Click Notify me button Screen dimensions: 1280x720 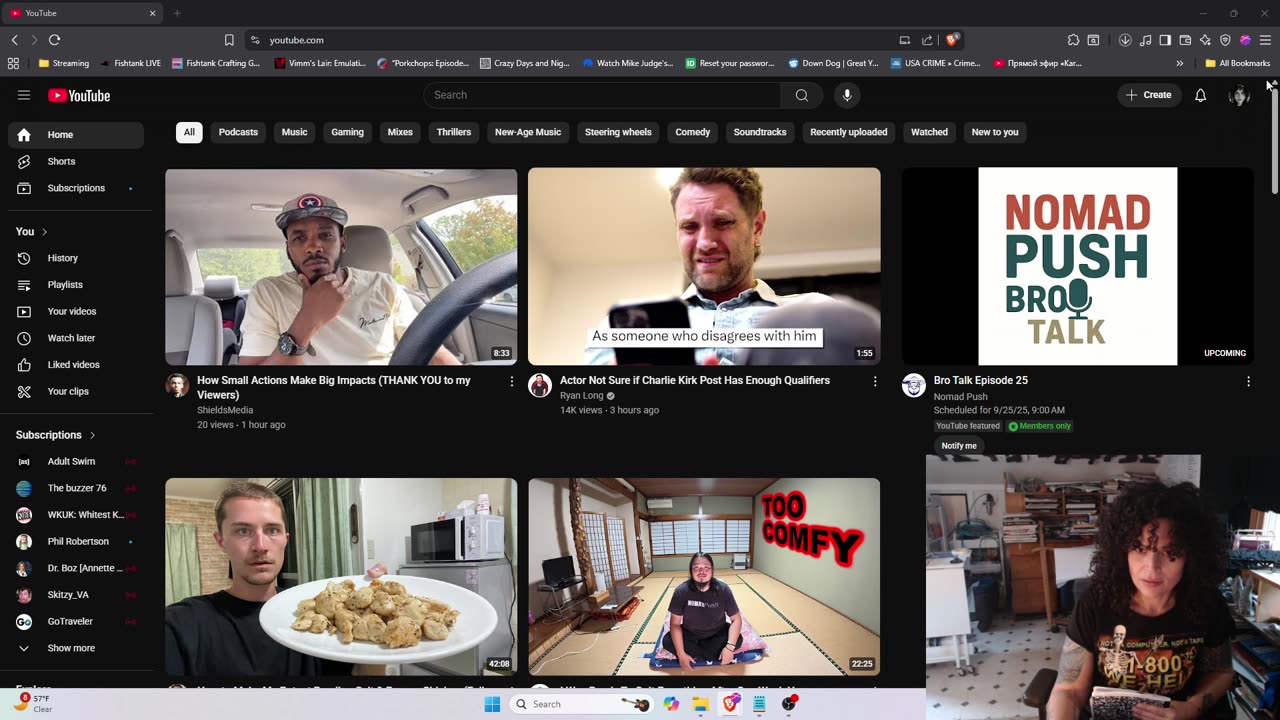tap(959, 446)
